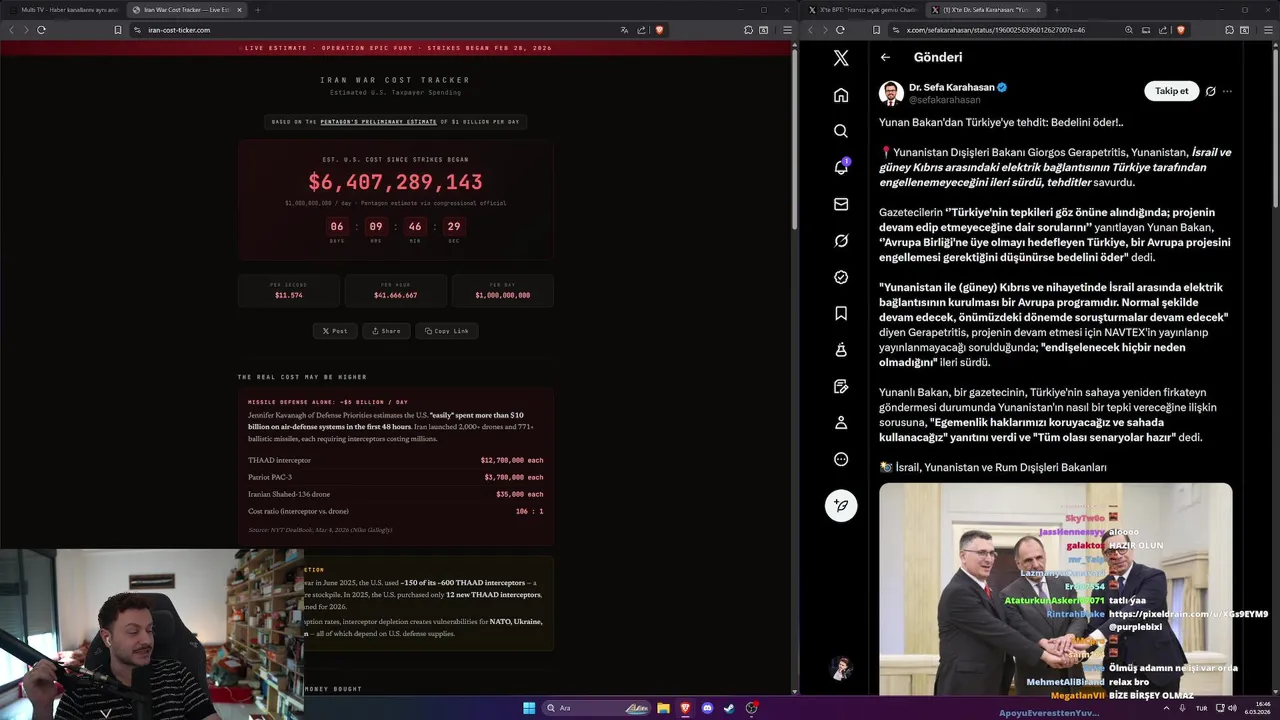The image size is (1280, 720).
Task: Open Messages envelope in X sidebar
Action: tap(841, 204)
